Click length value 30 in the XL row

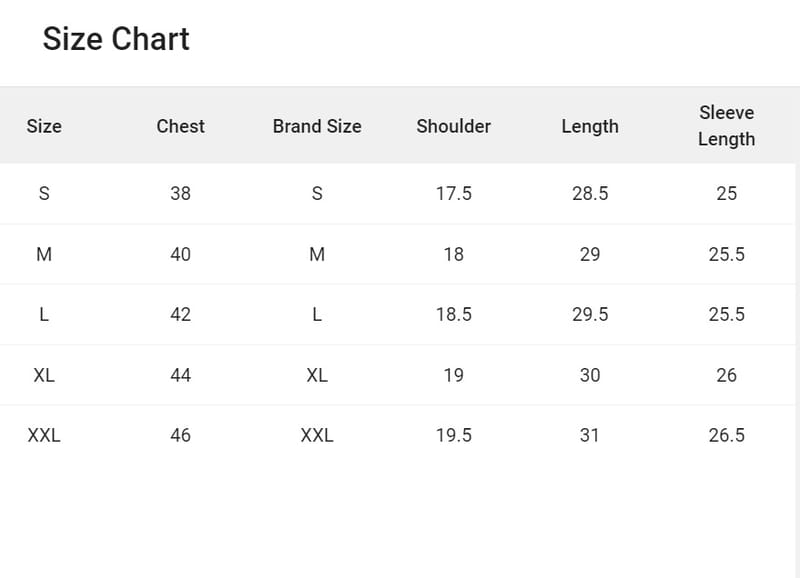pos(590,375)
